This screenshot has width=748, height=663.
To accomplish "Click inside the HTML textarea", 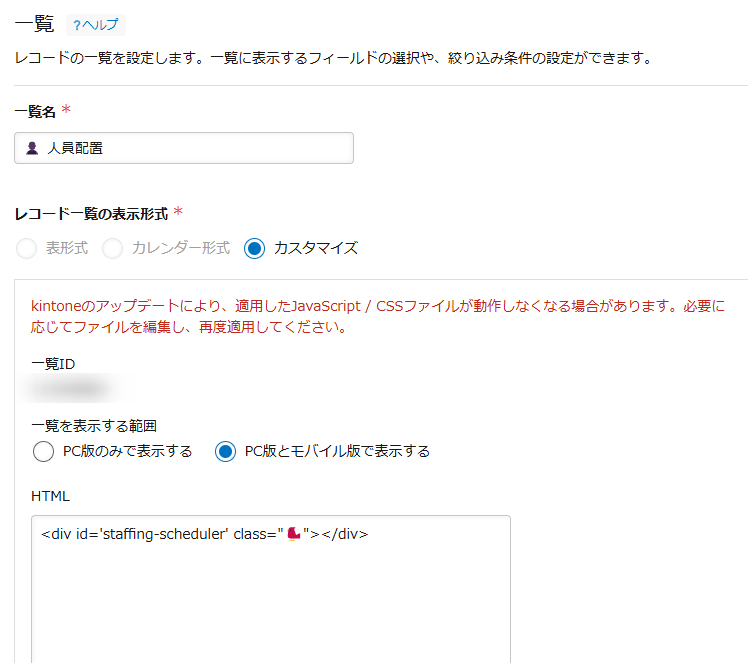I will click(x=271, y=589).
